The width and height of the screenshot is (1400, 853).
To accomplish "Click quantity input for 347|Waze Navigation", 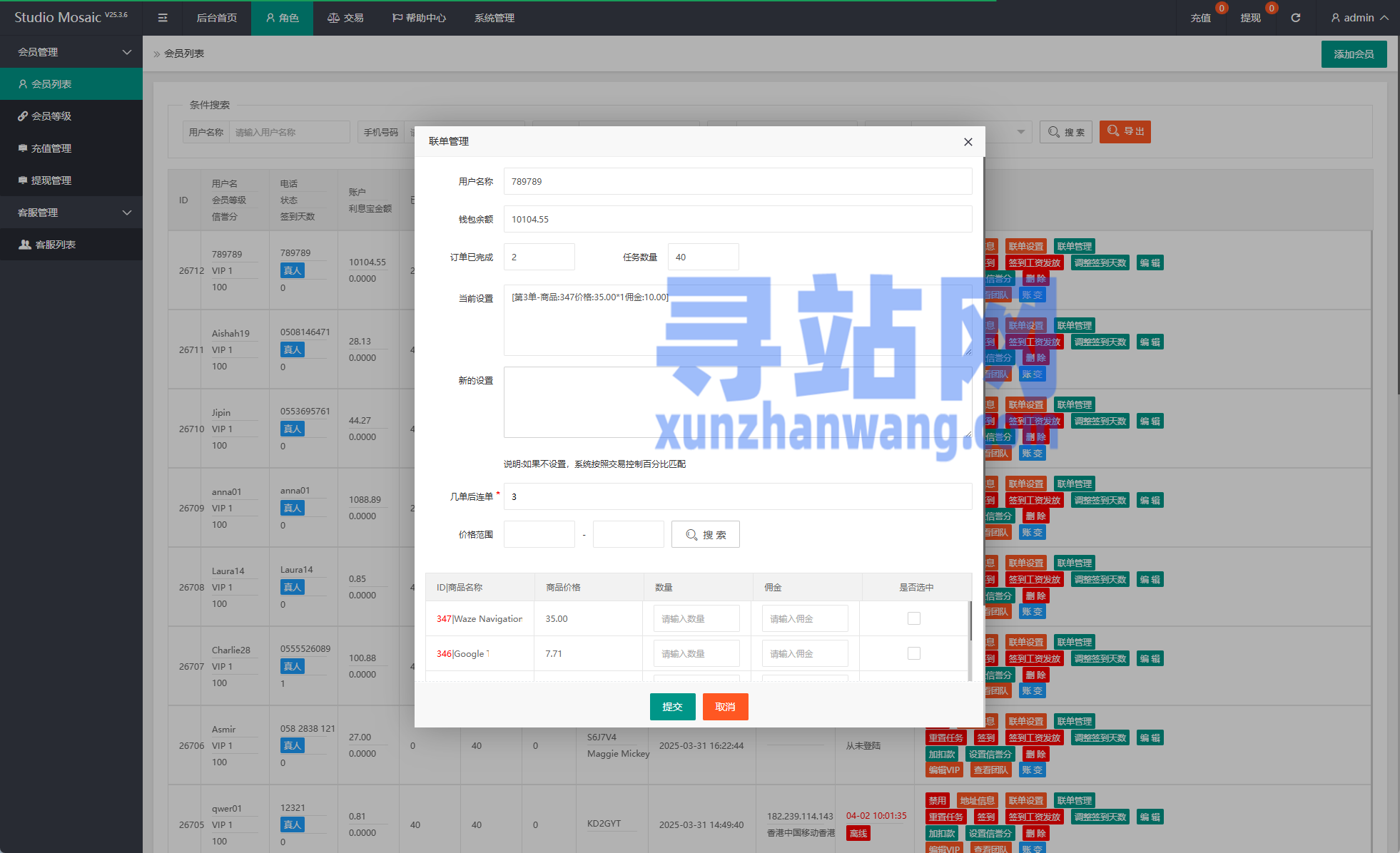I will [696, 618].
